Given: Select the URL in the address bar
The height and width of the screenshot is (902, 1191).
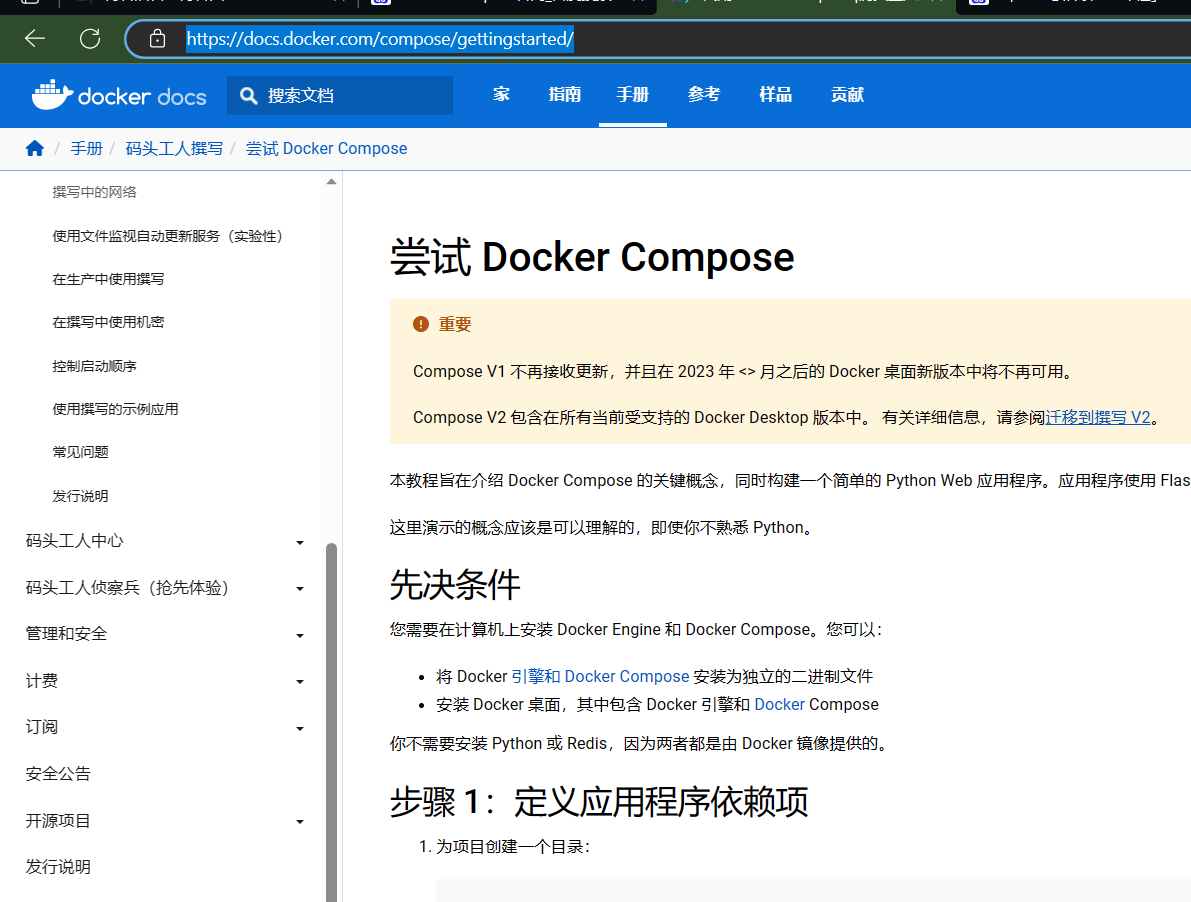Looking at the screenshot, I should coord(380,39).
